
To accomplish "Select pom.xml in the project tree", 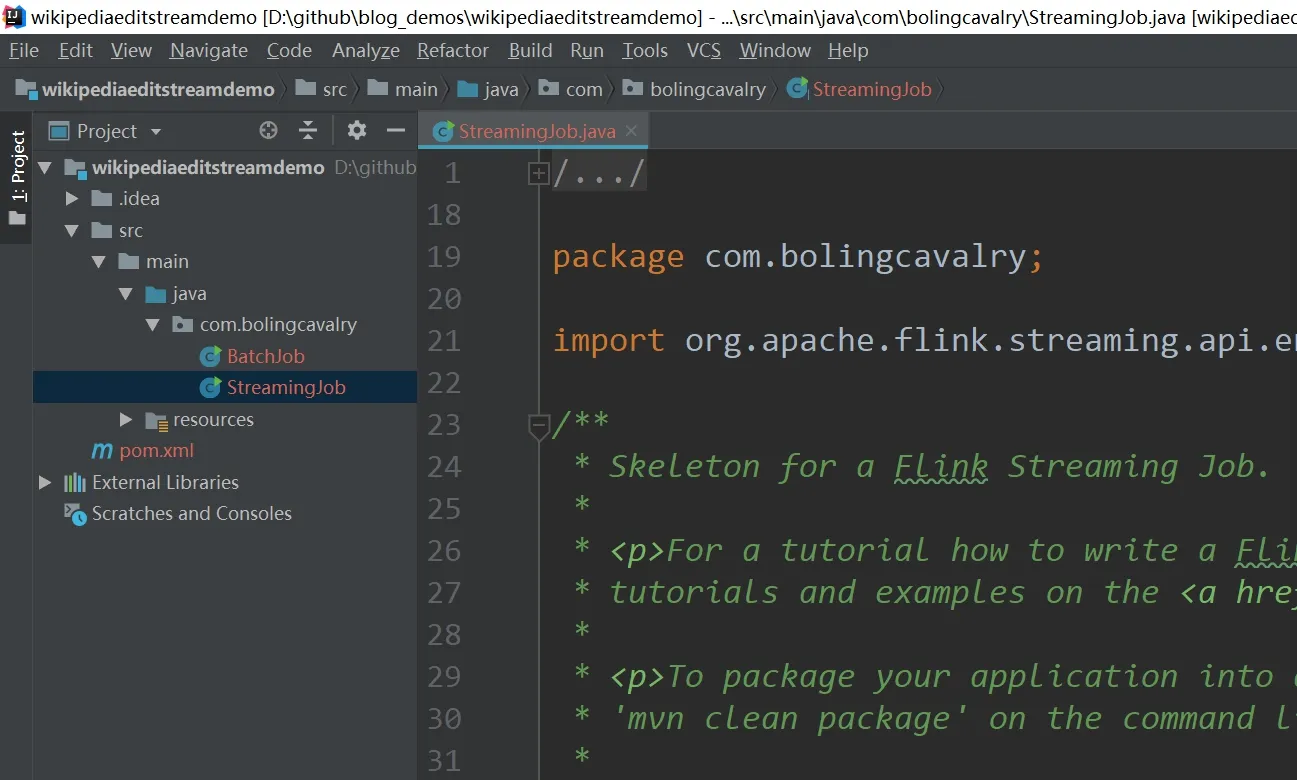I will [x=157, y=451].
